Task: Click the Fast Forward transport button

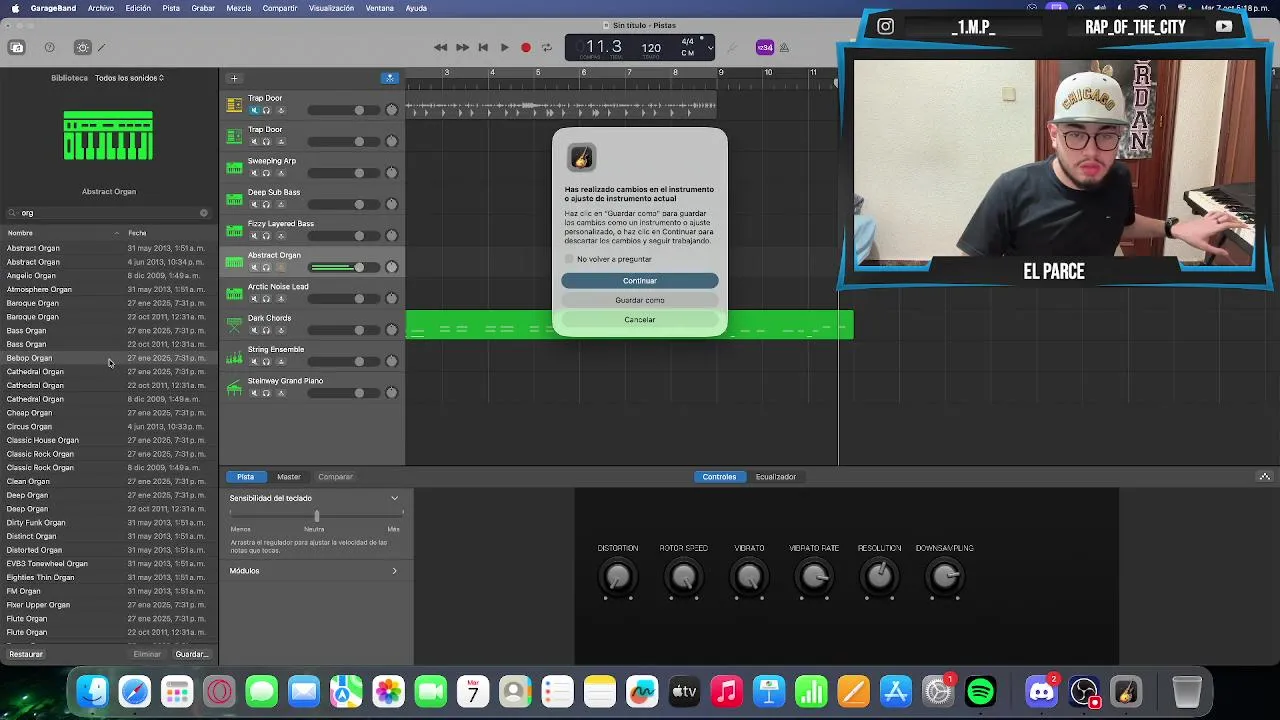Action: click(462, 47)
